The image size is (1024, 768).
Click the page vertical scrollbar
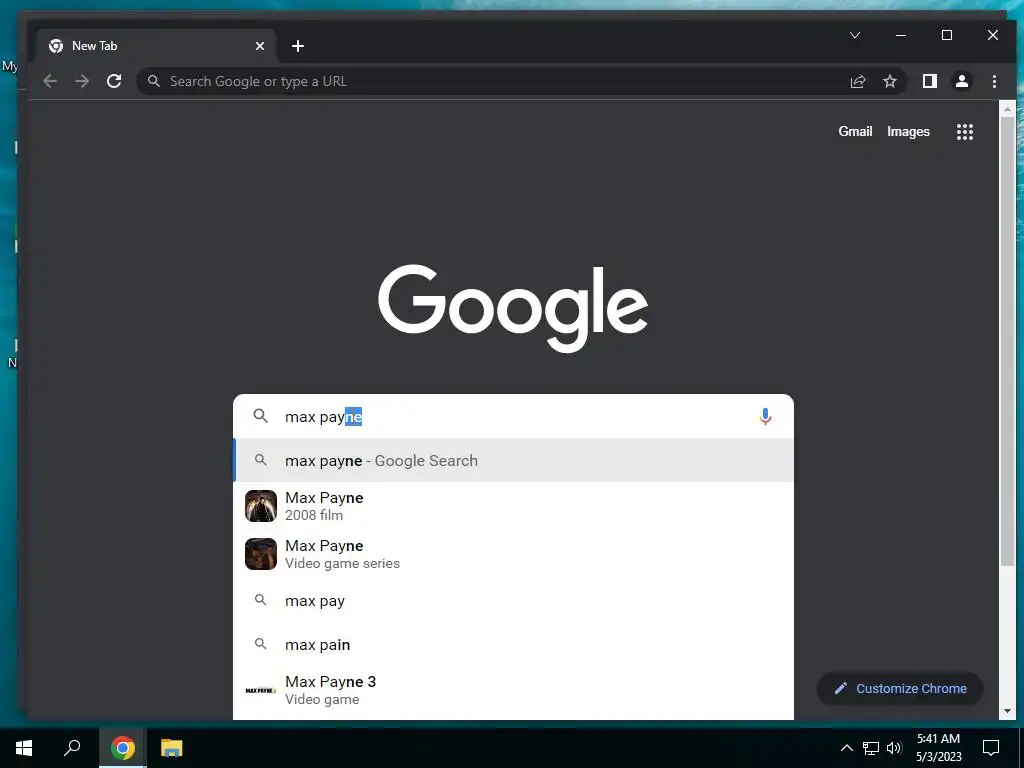(1007, 340)
